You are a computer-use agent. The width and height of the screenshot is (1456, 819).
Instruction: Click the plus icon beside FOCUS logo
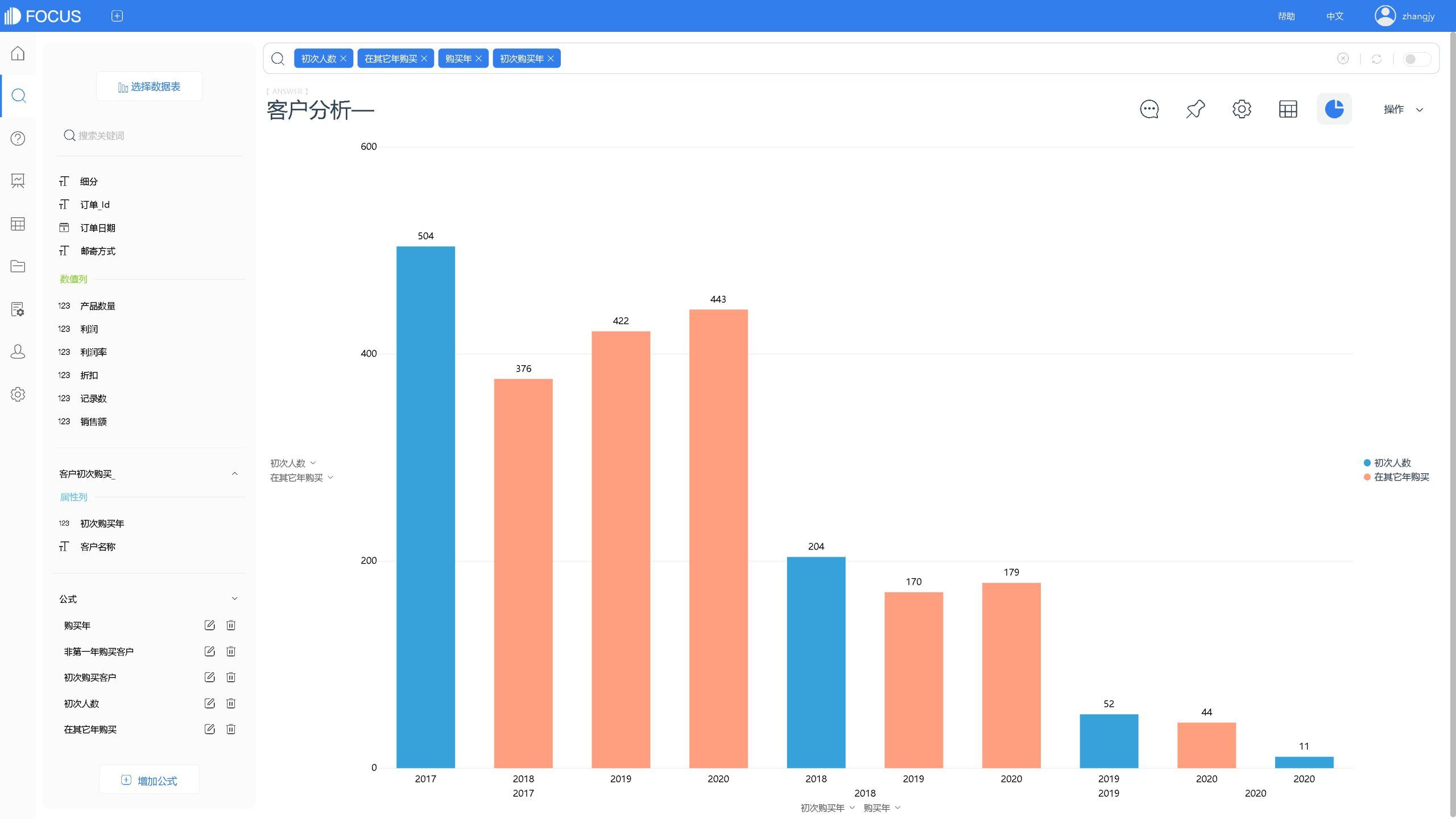click(x=117, y=16)
